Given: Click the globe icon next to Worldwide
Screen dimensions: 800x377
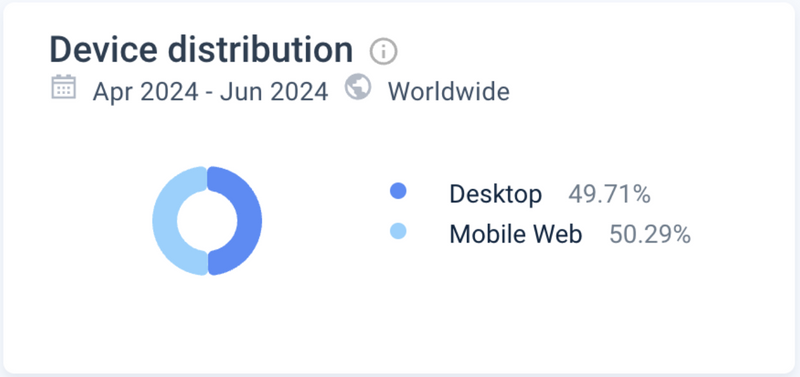Looking at the screenshot, I should pos(358,87).
